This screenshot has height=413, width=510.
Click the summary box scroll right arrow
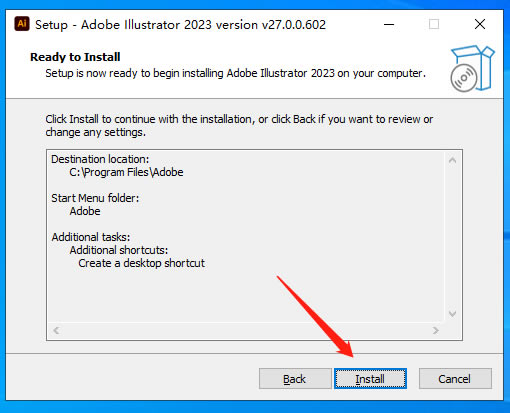click(436, 330)
